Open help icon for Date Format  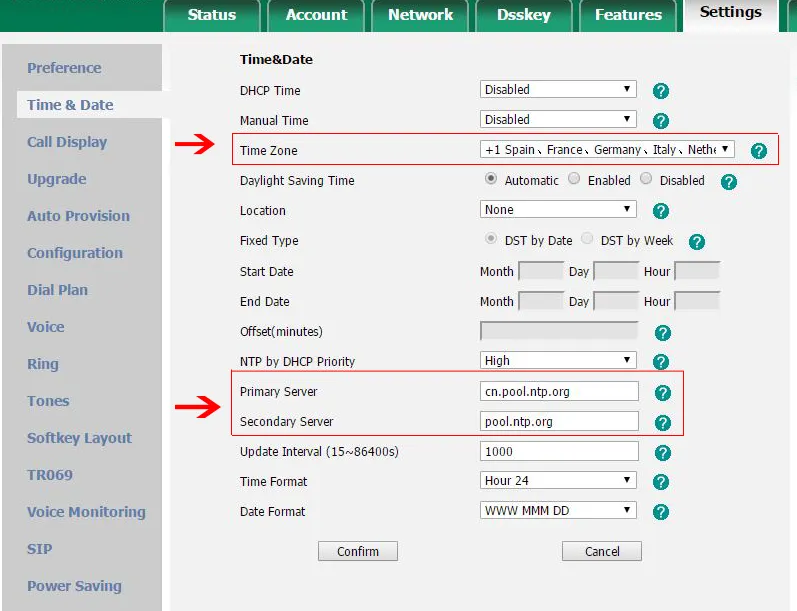(x=660, y=512)
